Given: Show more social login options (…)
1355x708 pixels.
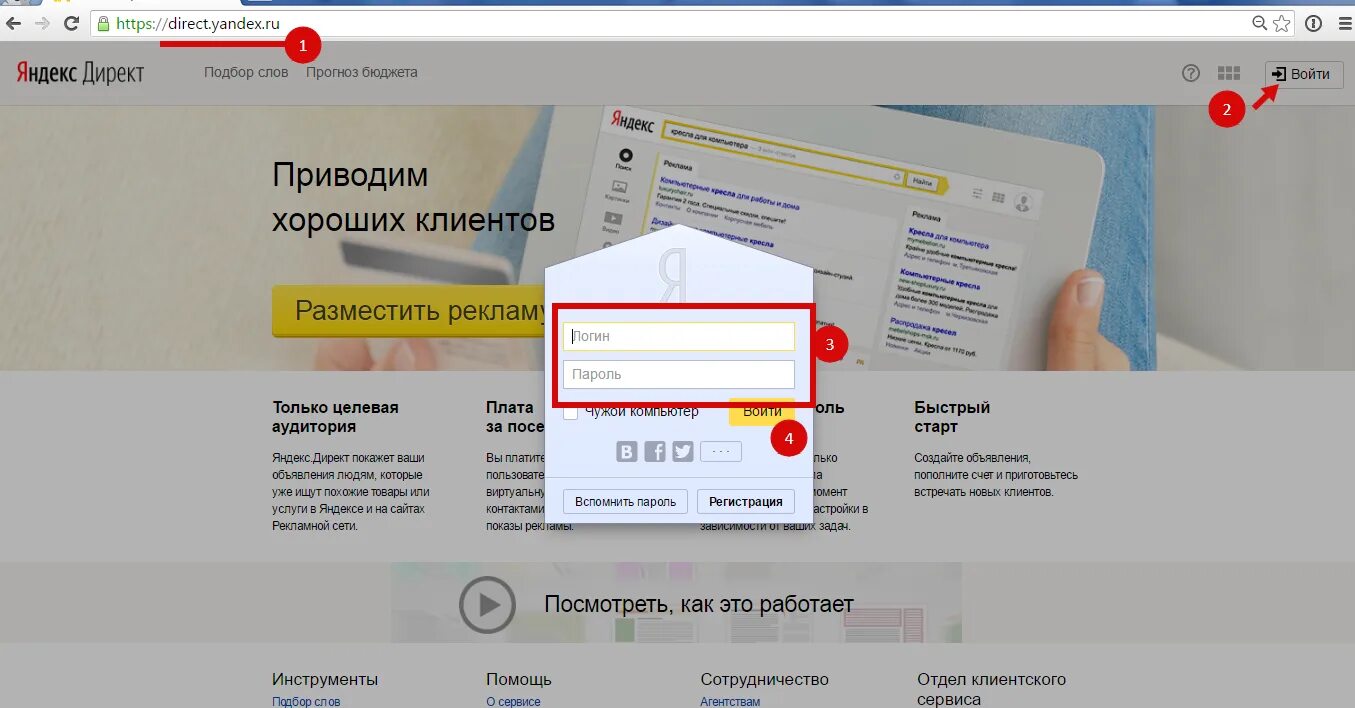Looking at the screenshot, I should 721,451.
